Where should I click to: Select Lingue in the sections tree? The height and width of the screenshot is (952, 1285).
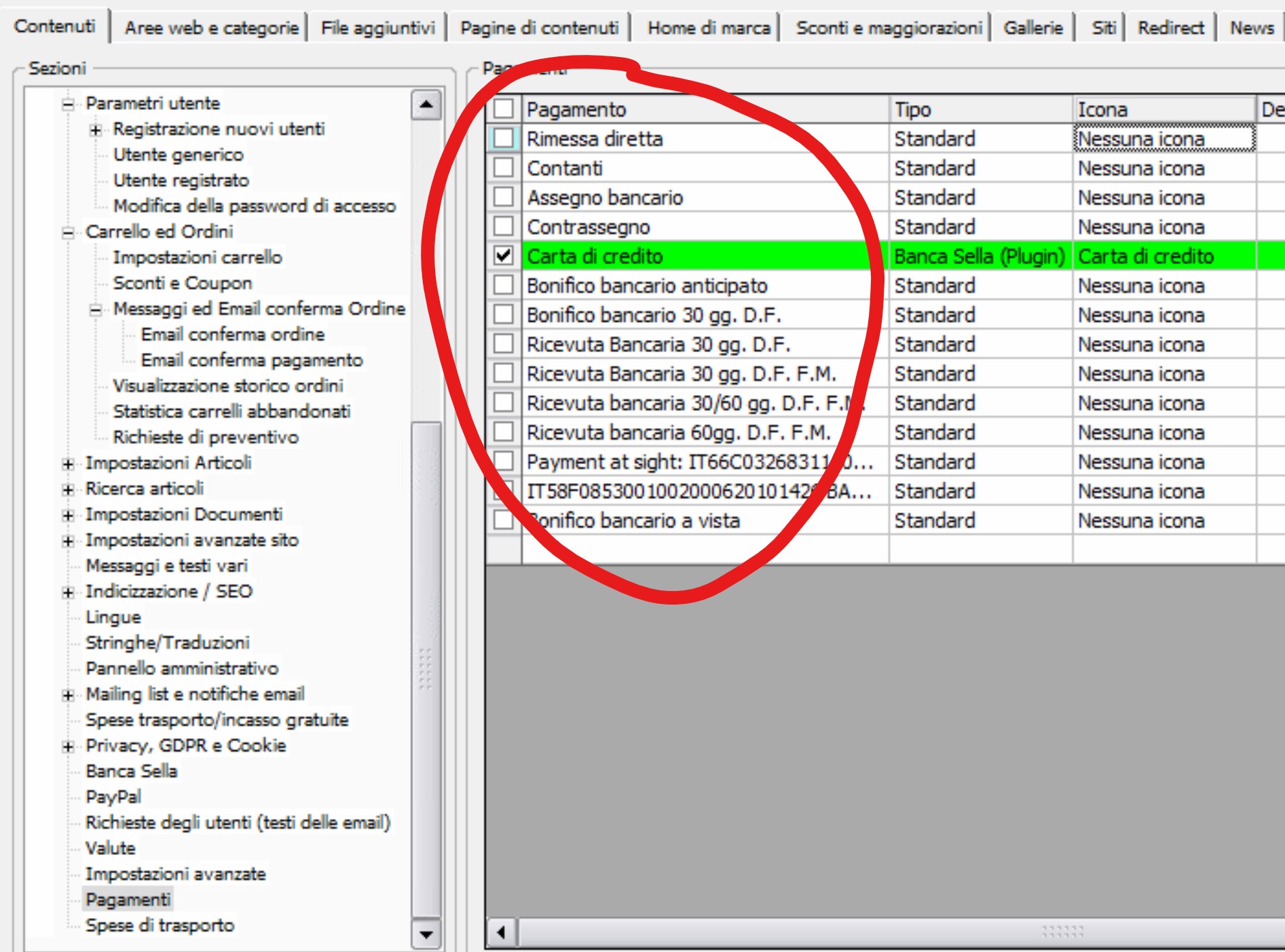(113, 617)
